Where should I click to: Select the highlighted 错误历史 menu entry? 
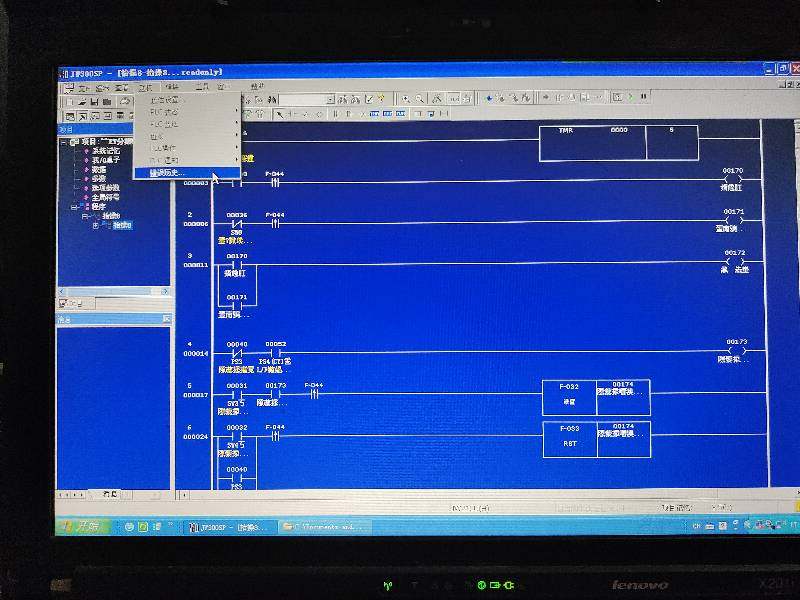click(x=187, y=173)
